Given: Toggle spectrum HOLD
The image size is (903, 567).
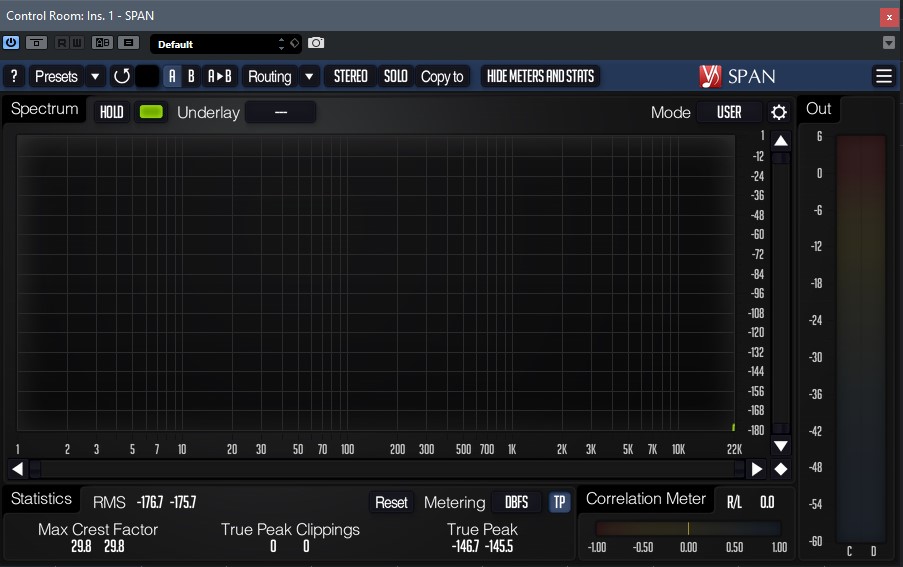Looking at the screenshot, I should coord(112,112).
